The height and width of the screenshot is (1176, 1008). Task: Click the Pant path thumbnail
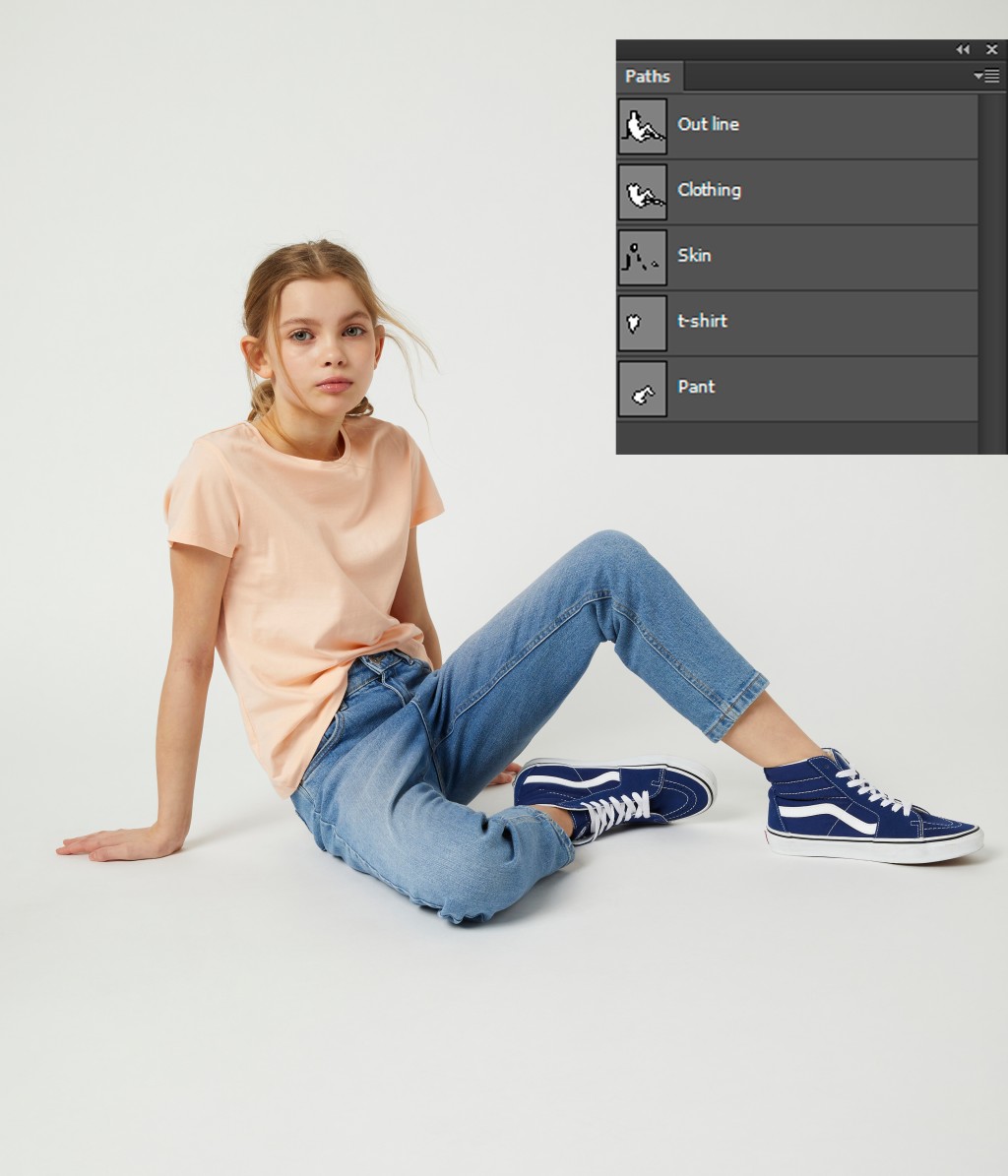click(643, 390)
